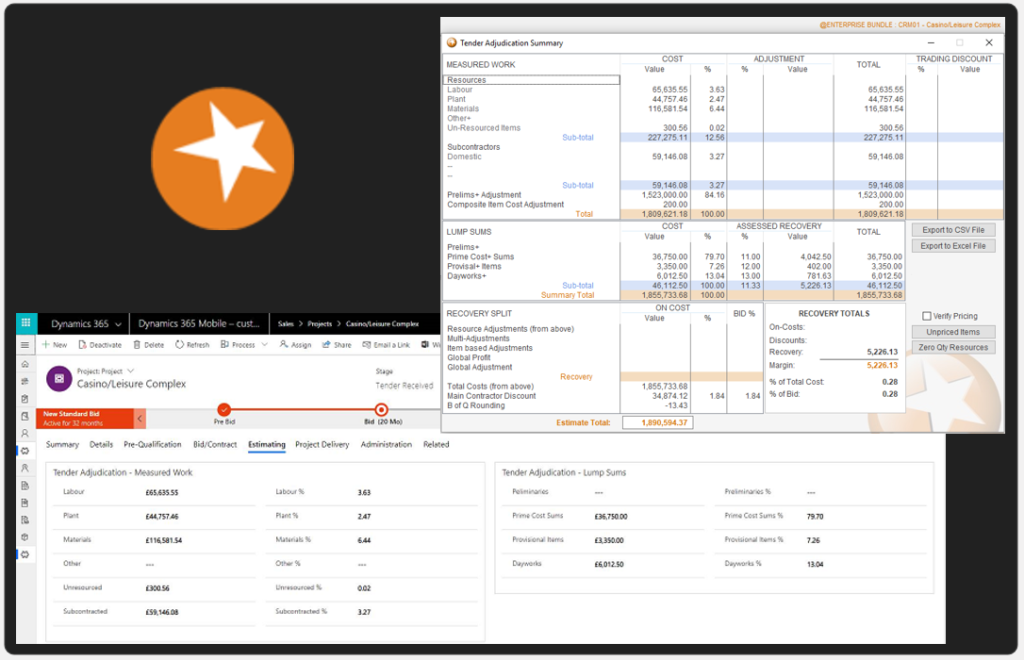Click the Subcontracted value £59,146.08 field
Viewport: 1024px width, 660px height.
[162, 612]
